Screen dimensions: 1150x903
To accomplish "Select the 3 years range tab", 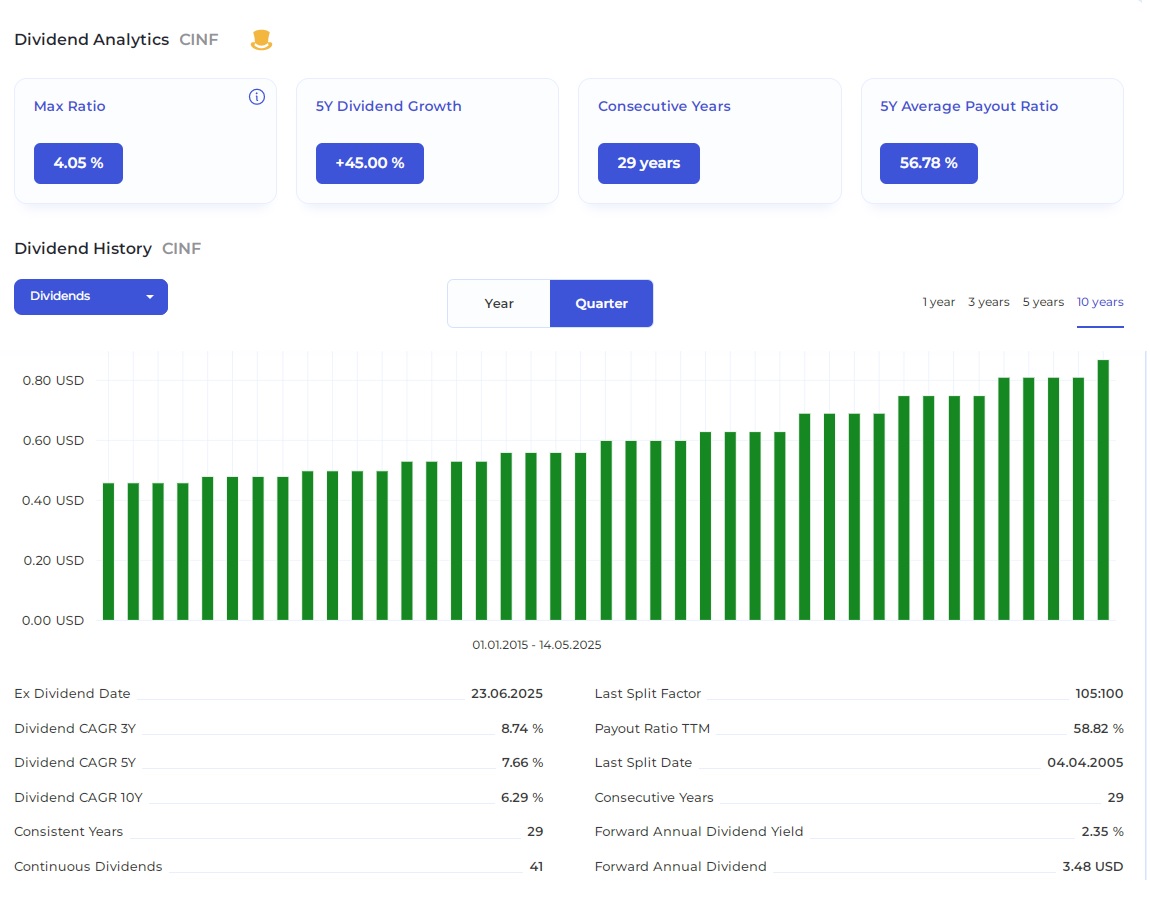I will point(989,301).
